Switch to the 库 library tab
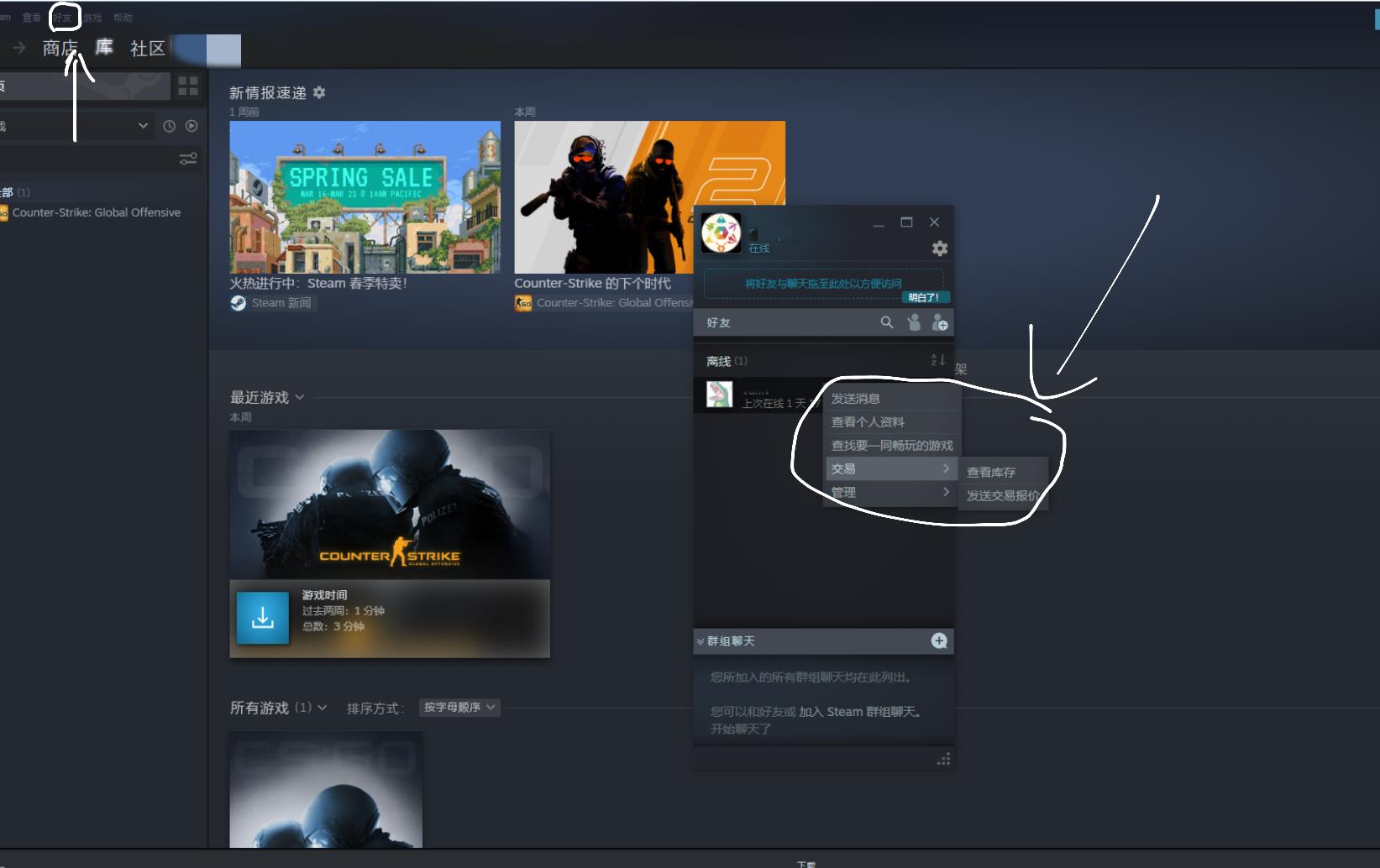Screen dimensions: 1380x868 click(104, 48)
